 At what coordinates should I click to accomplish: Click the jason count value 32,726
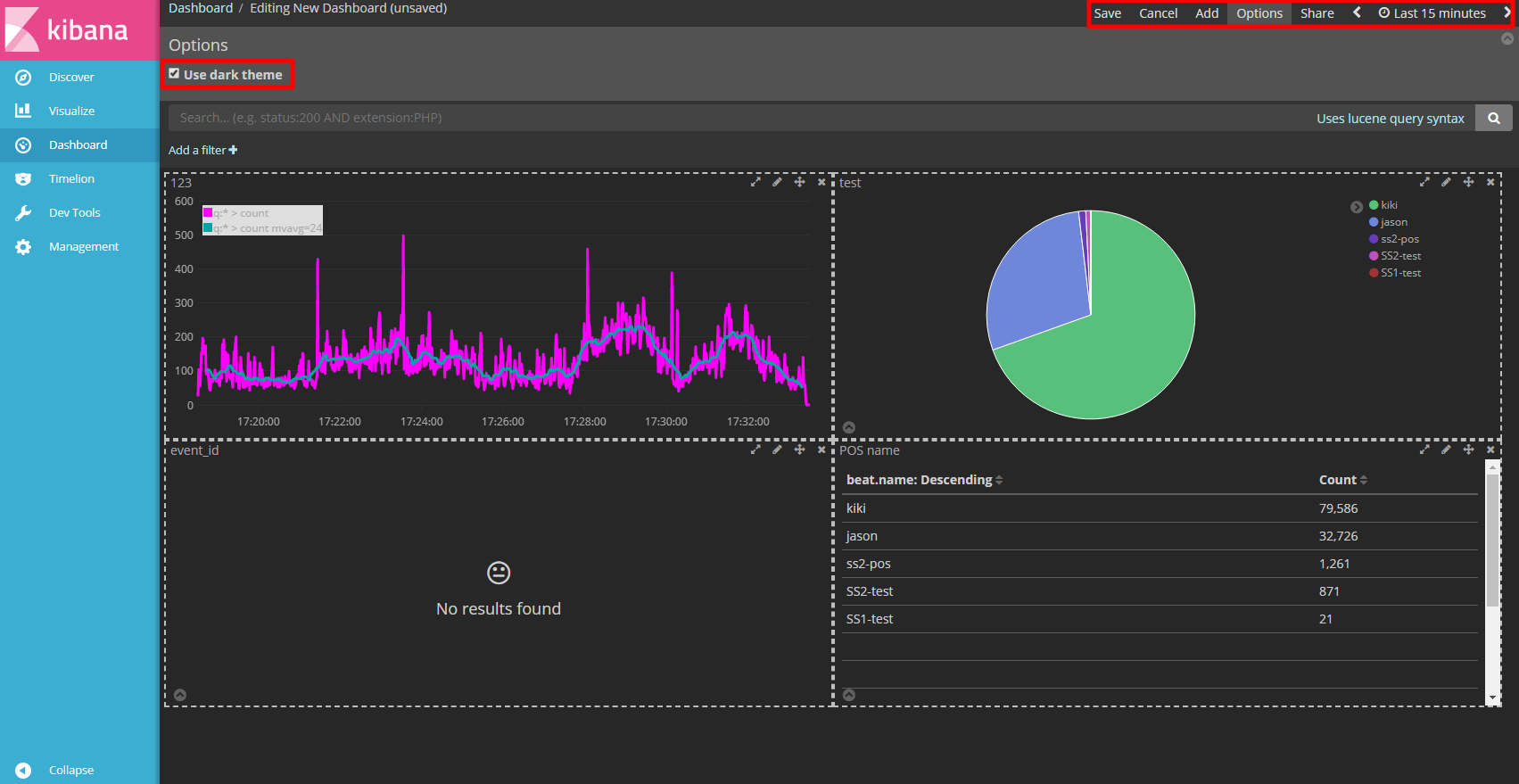(1338, 536)
